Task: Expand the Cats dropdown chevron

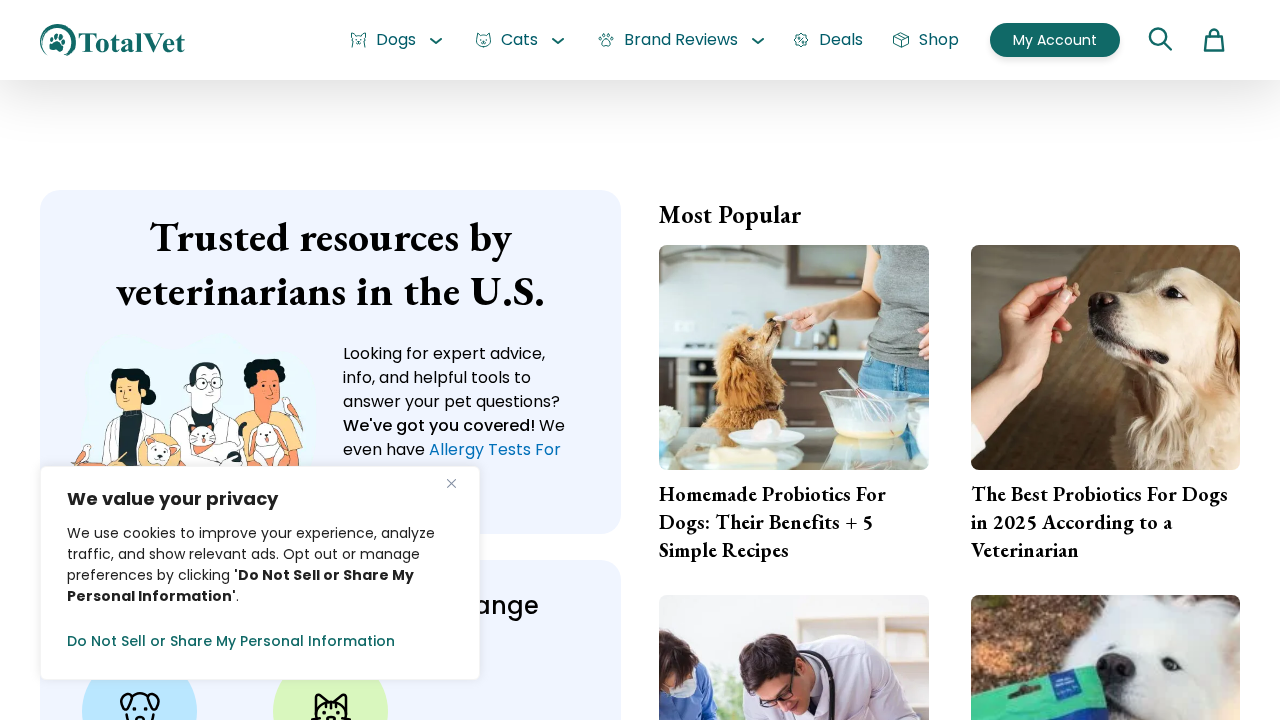Action: click(x=558, y=41)
